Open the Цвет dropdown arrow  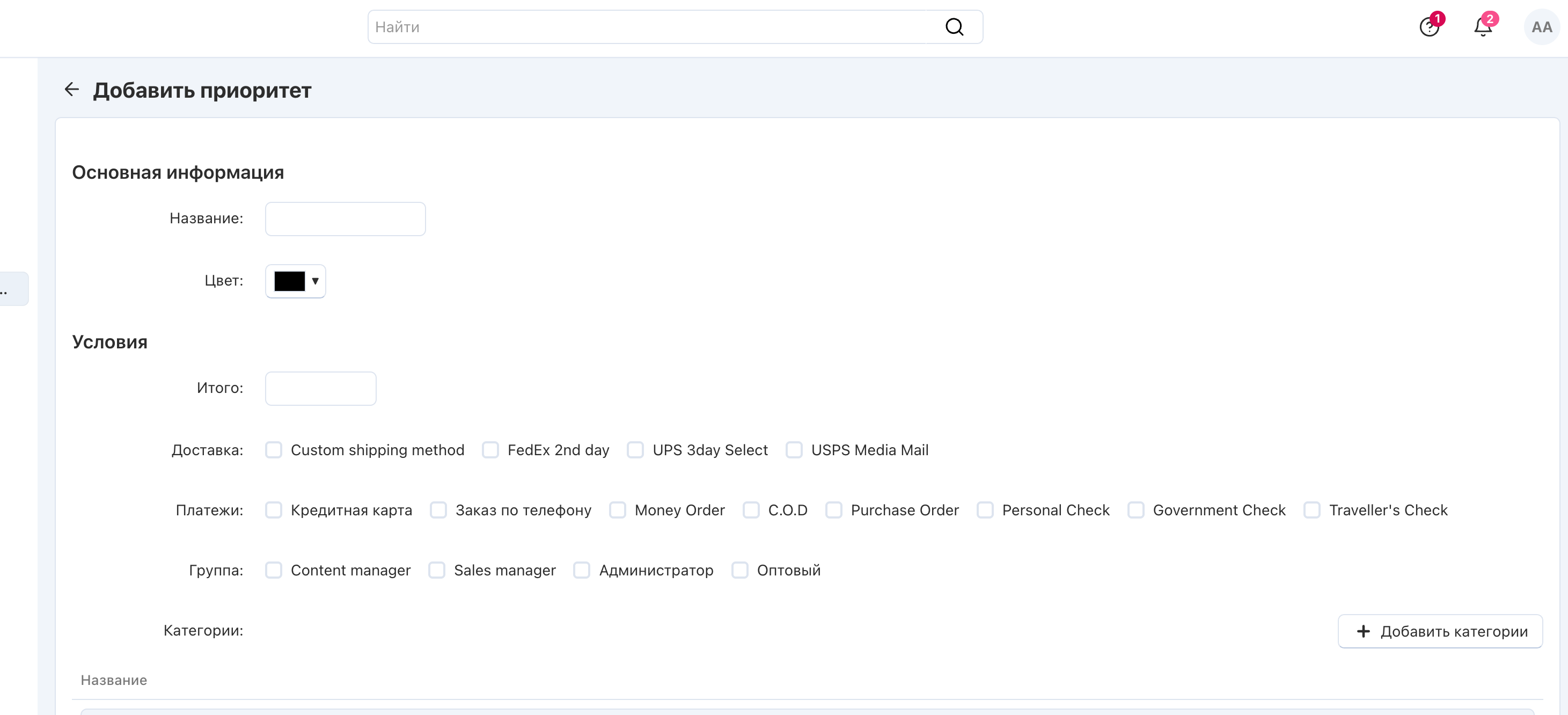pyautogui.click(x=316, y=281)
